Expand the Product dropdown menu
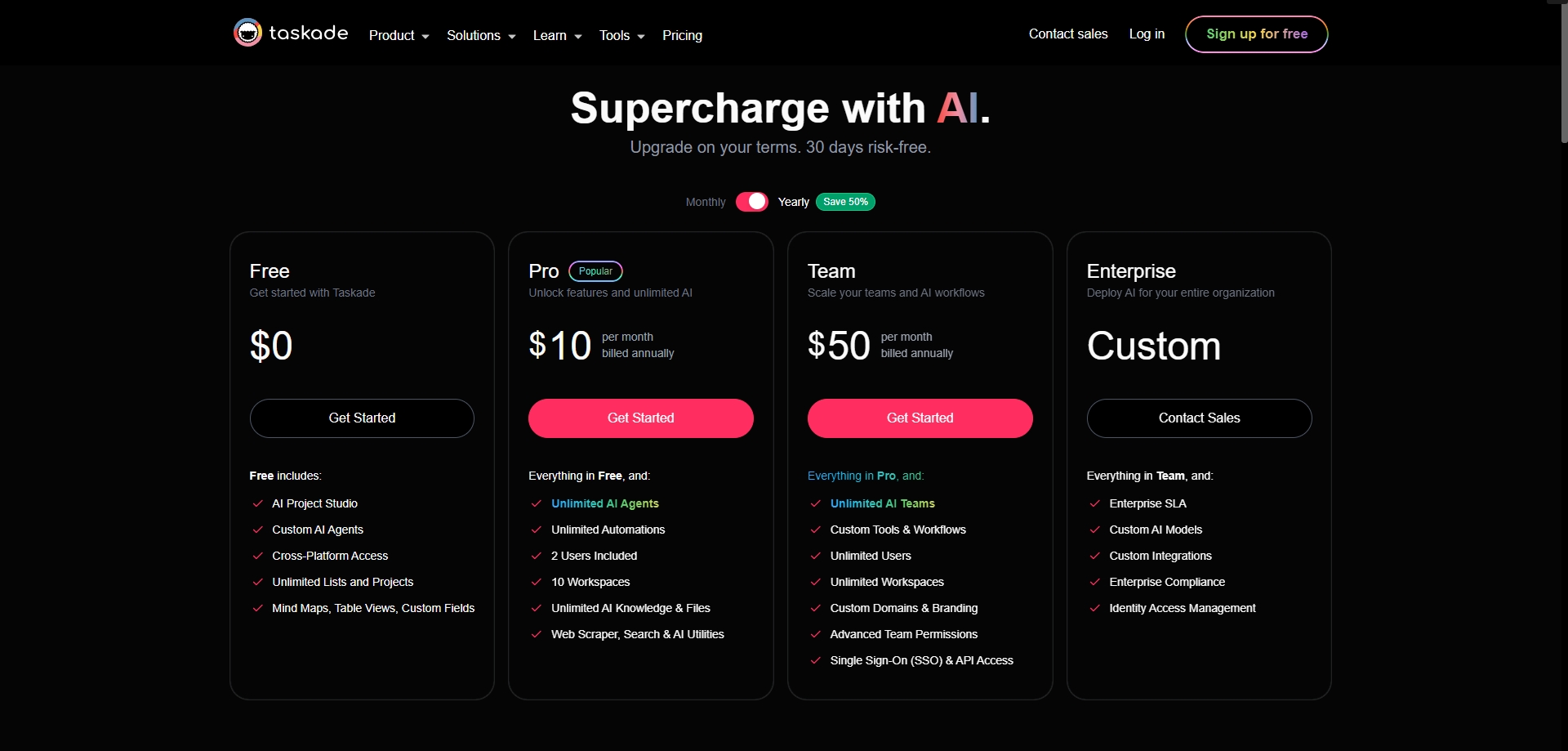 click(399, 36)
